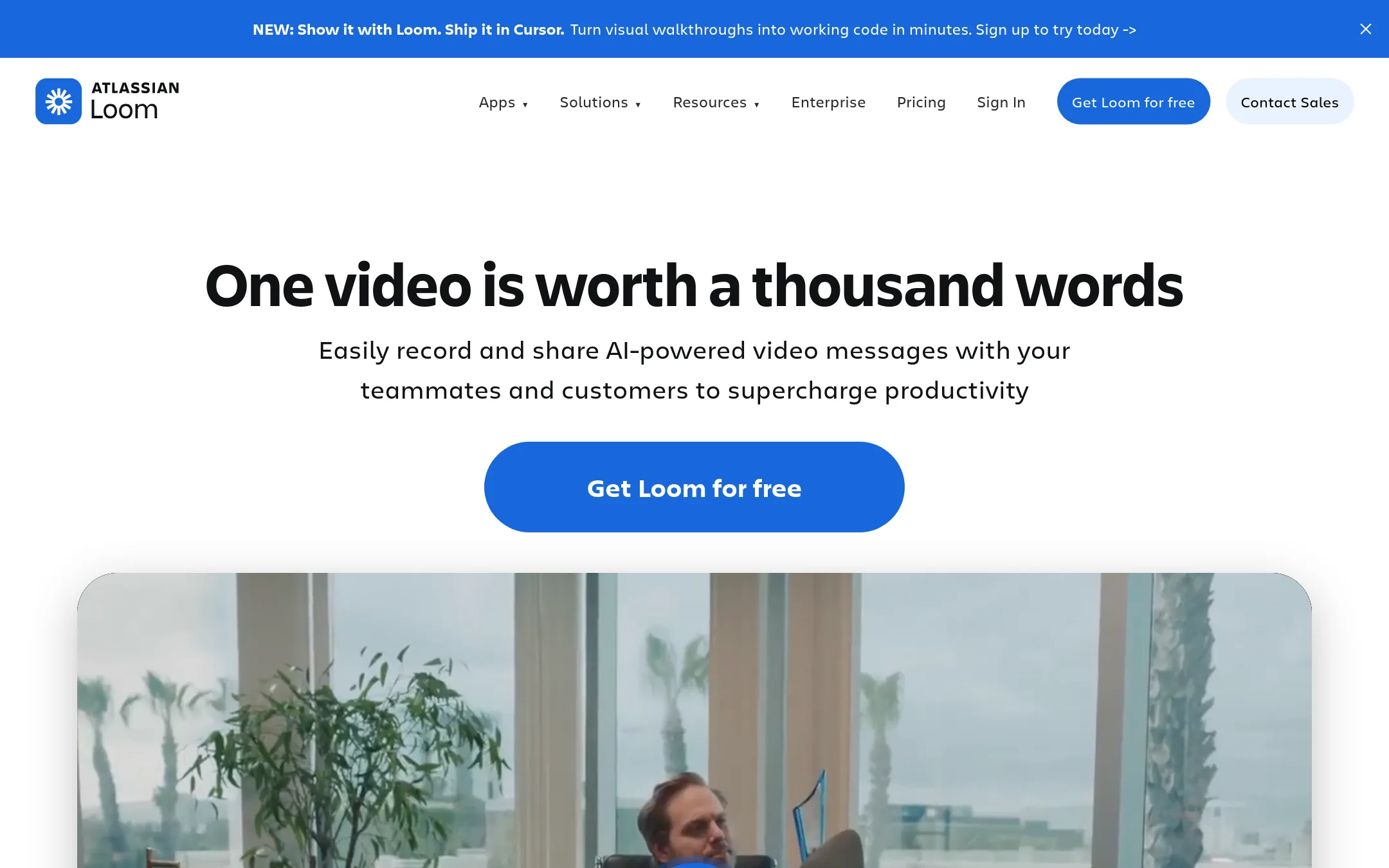Click the Loom pinwheel logo icon
1389x868 pixels.
click(59, 102)
